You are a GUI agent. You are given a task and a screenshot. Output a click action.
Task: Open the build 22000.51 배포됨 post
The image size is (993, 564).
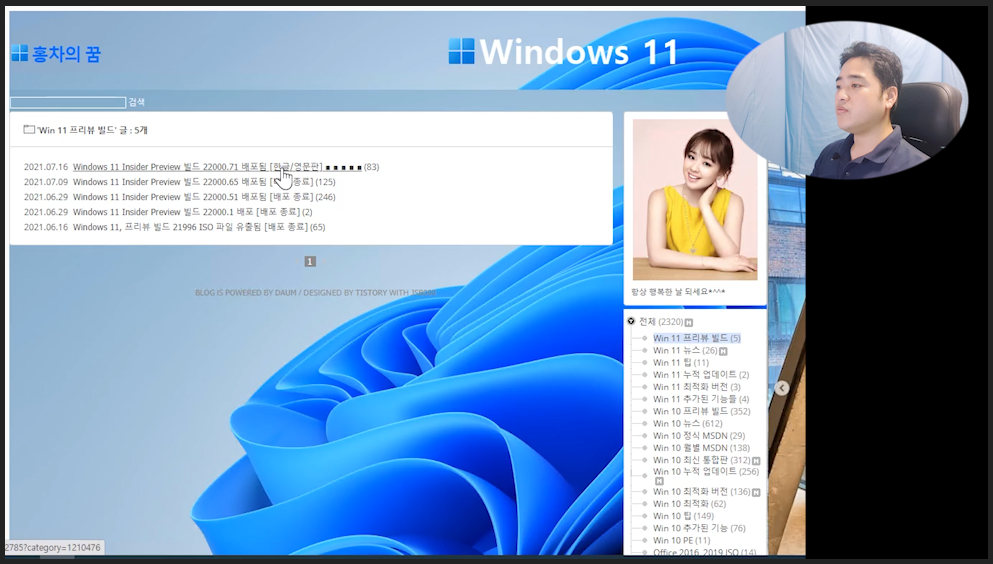click(x=193, y=197)
